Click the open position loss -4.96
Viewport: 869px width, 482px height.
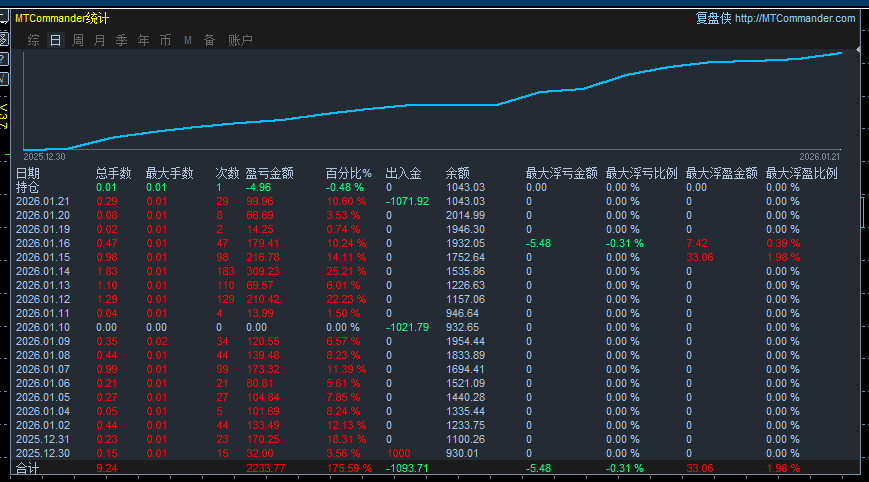[258, 187]
